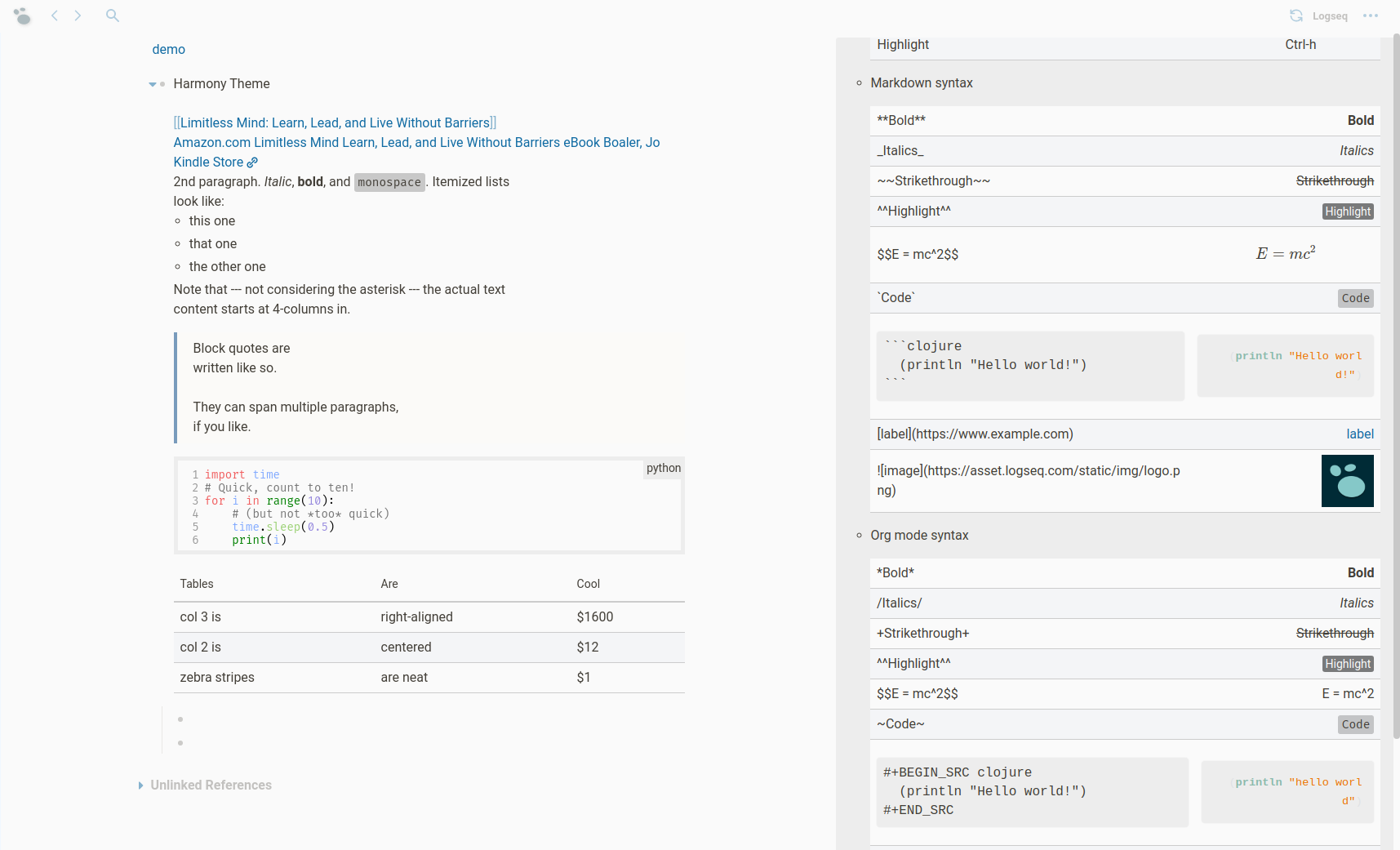This screenshot has height=850, width=1400.
Task: Click the Ctrl-h shortcut text
Action: click(1300, 45)
